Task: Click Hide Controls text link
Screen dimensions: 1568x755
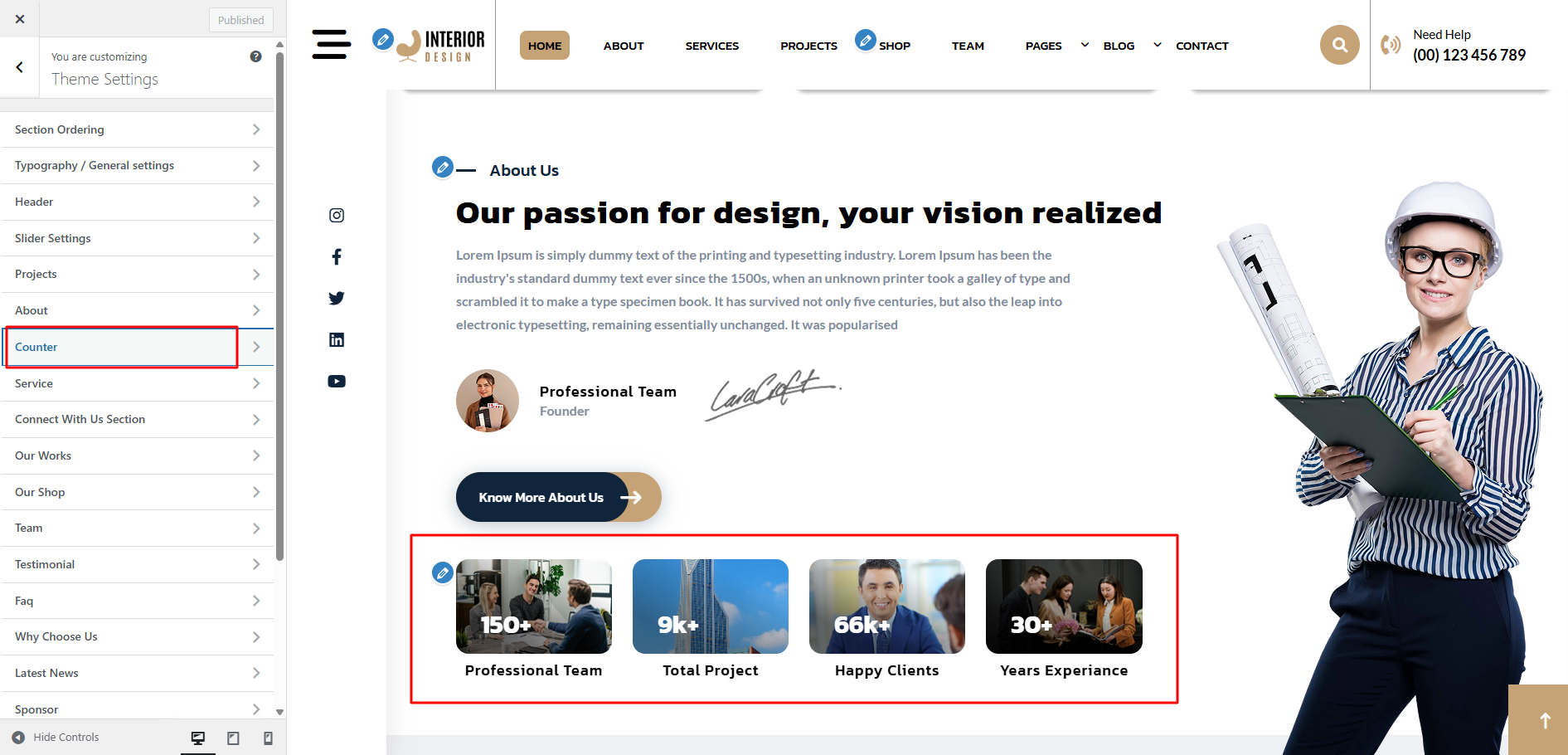Action: click(66, 737)
